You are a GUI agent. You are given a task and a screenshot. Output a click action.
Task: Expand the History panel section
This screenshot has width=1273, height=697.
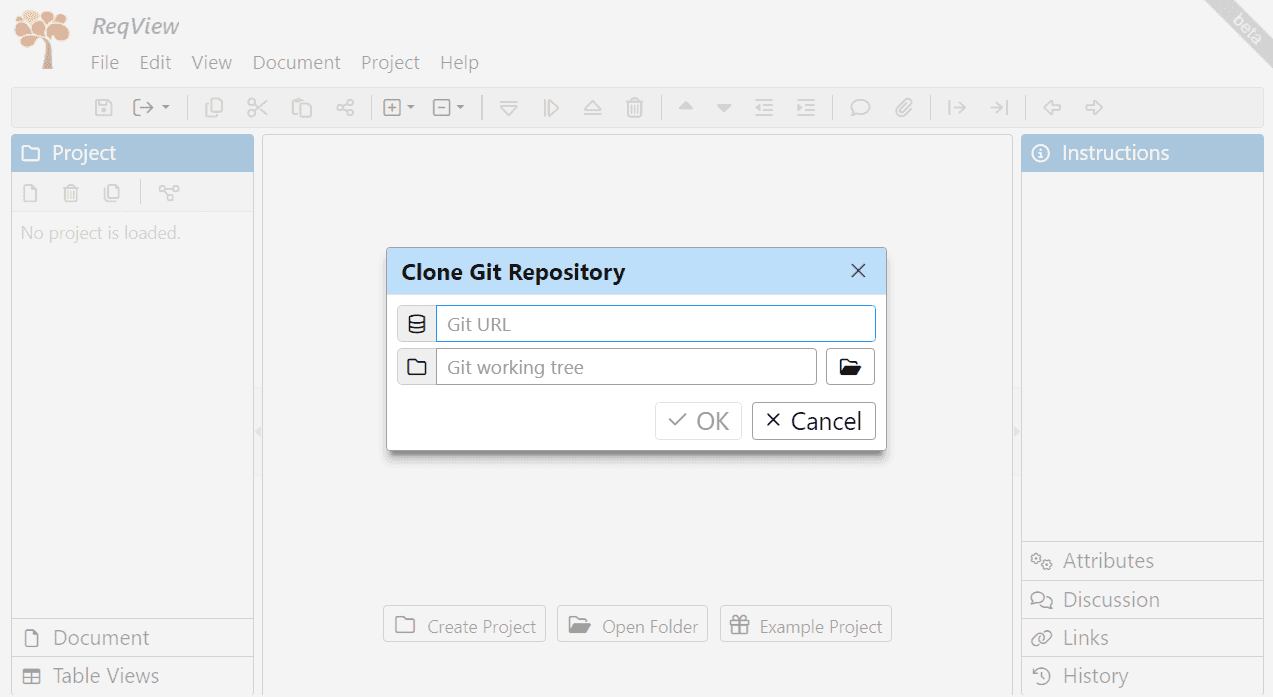(1142, 676)
